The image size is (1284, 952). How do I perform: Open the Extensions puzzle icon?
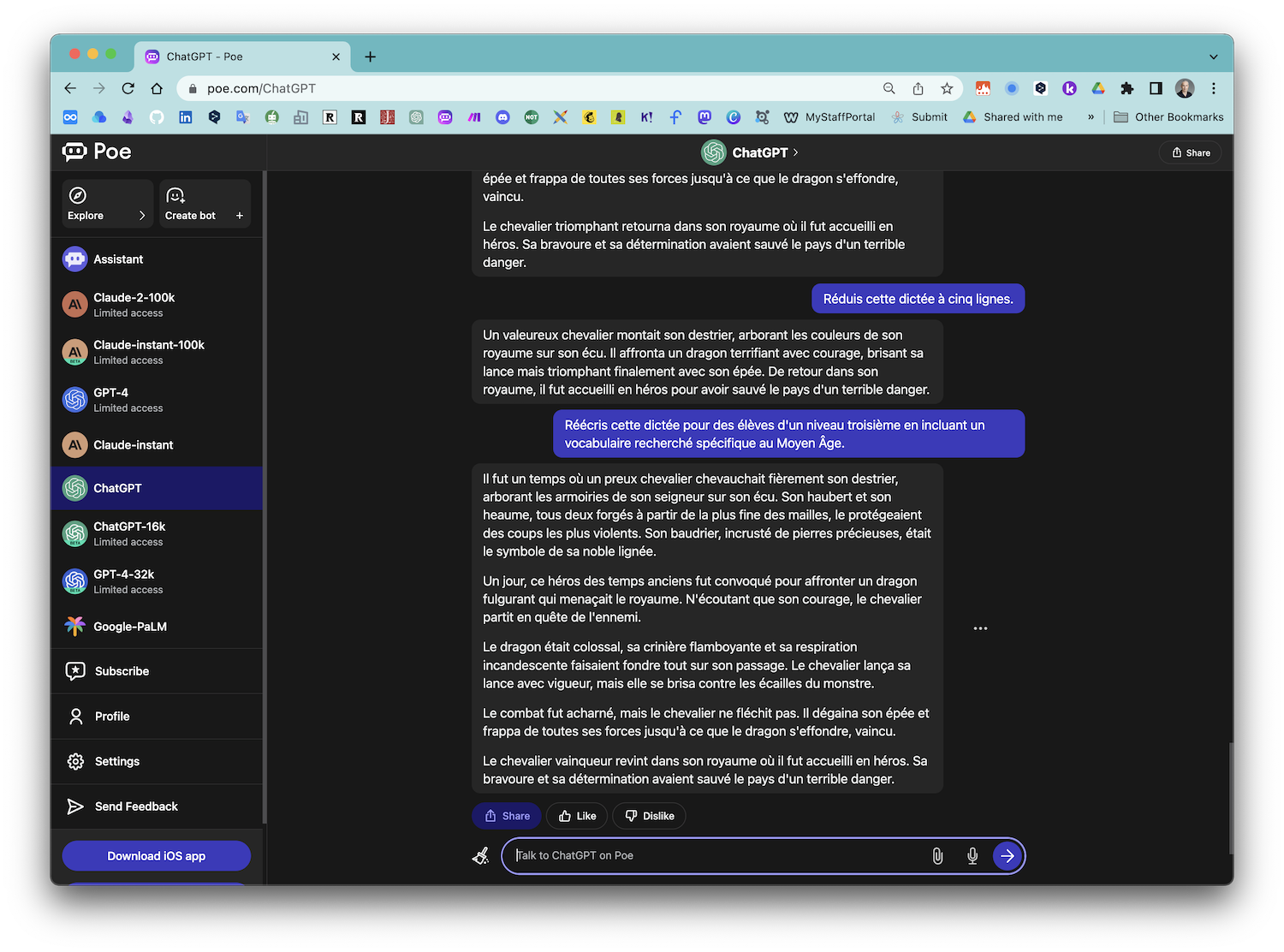[1127, 88]
